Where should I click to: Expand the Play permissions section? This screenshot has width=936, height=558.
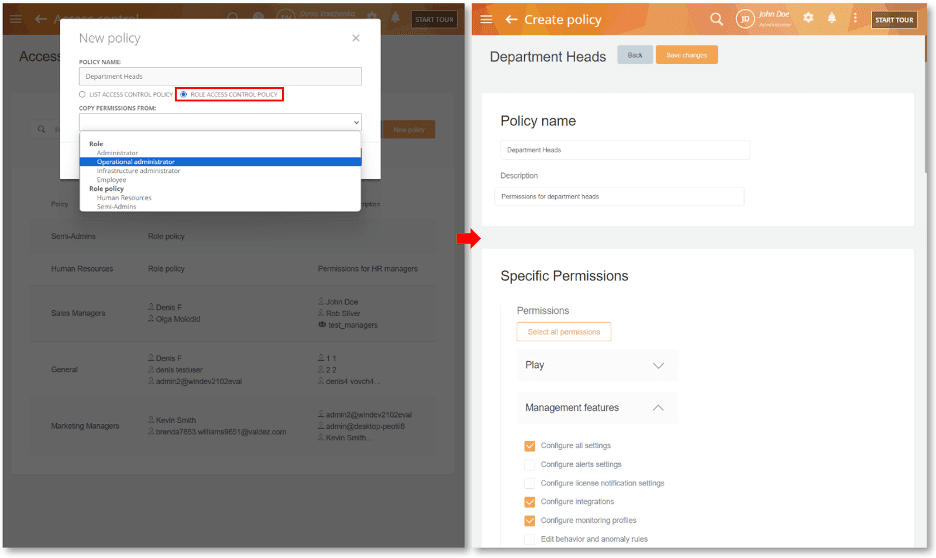[x=657, y=365]
